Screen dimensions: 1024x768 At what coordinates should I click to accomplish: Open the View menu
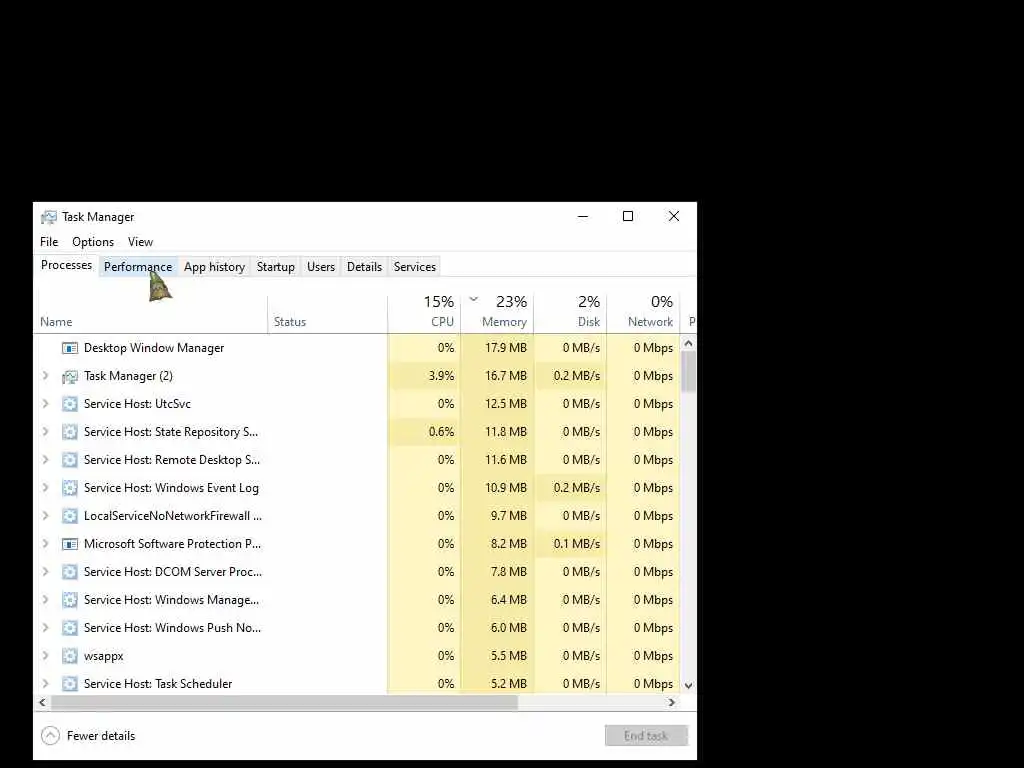(x=140, y=242)
